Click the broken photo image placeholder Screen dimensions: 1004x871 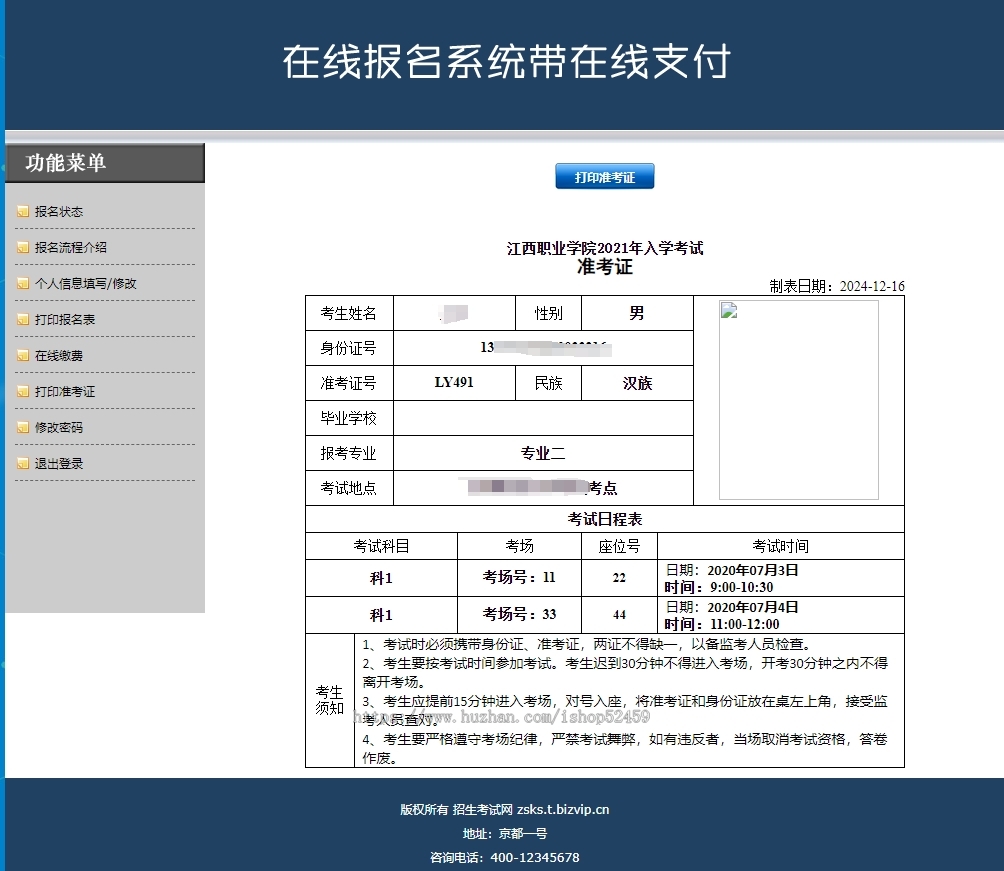[x=798, y=400]
